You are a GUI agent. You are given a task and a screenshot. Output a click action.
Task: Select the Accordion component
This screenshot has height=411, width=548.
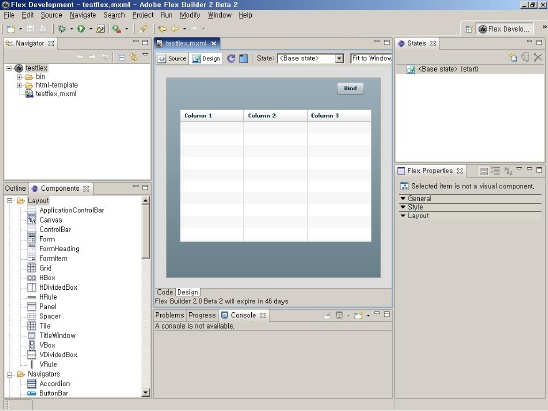[55, 383]
